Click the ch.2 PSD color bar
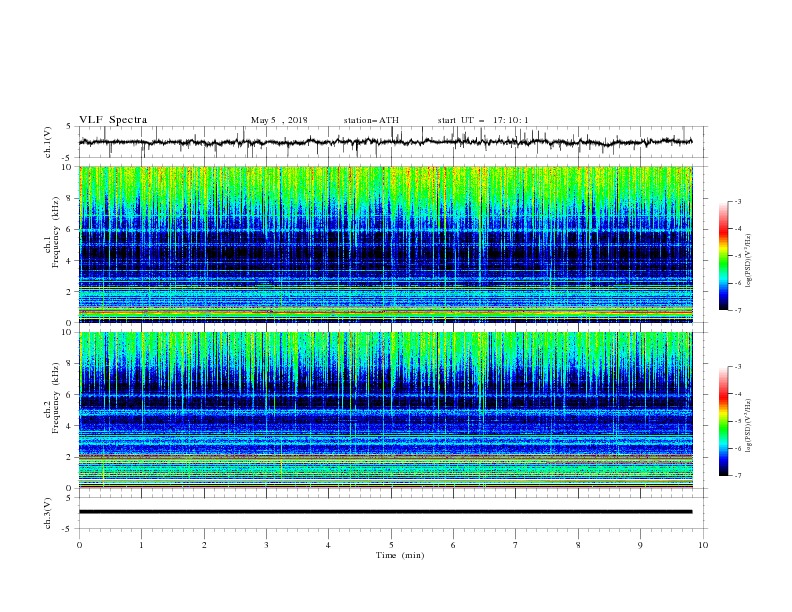The image size is (792, 612). click(724, 421)
